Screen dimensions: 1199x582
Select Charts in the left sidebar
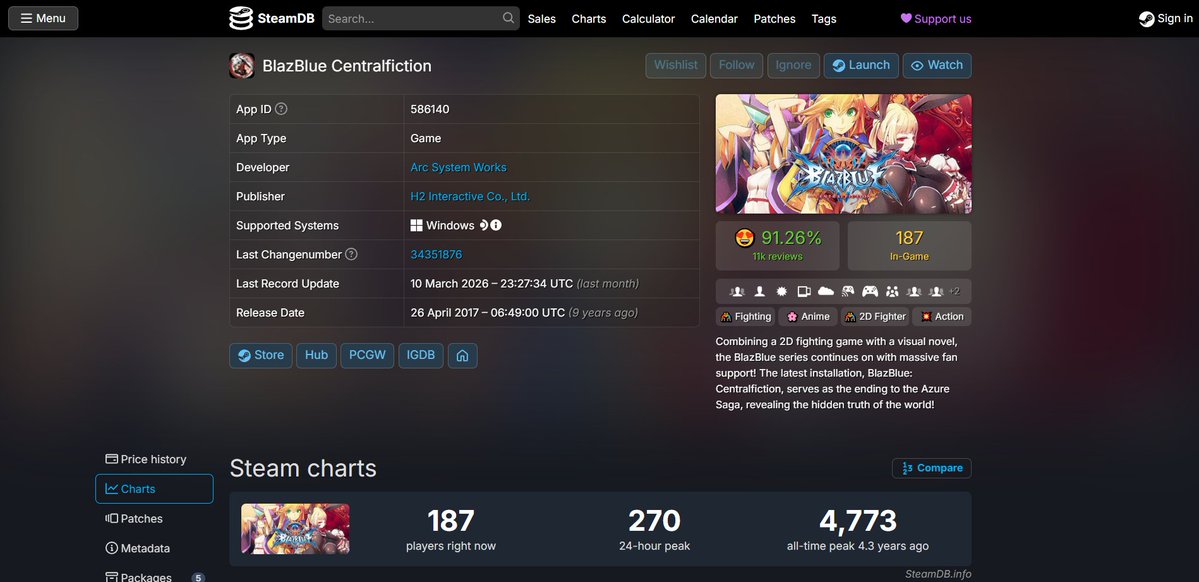[x=154, y=489]
